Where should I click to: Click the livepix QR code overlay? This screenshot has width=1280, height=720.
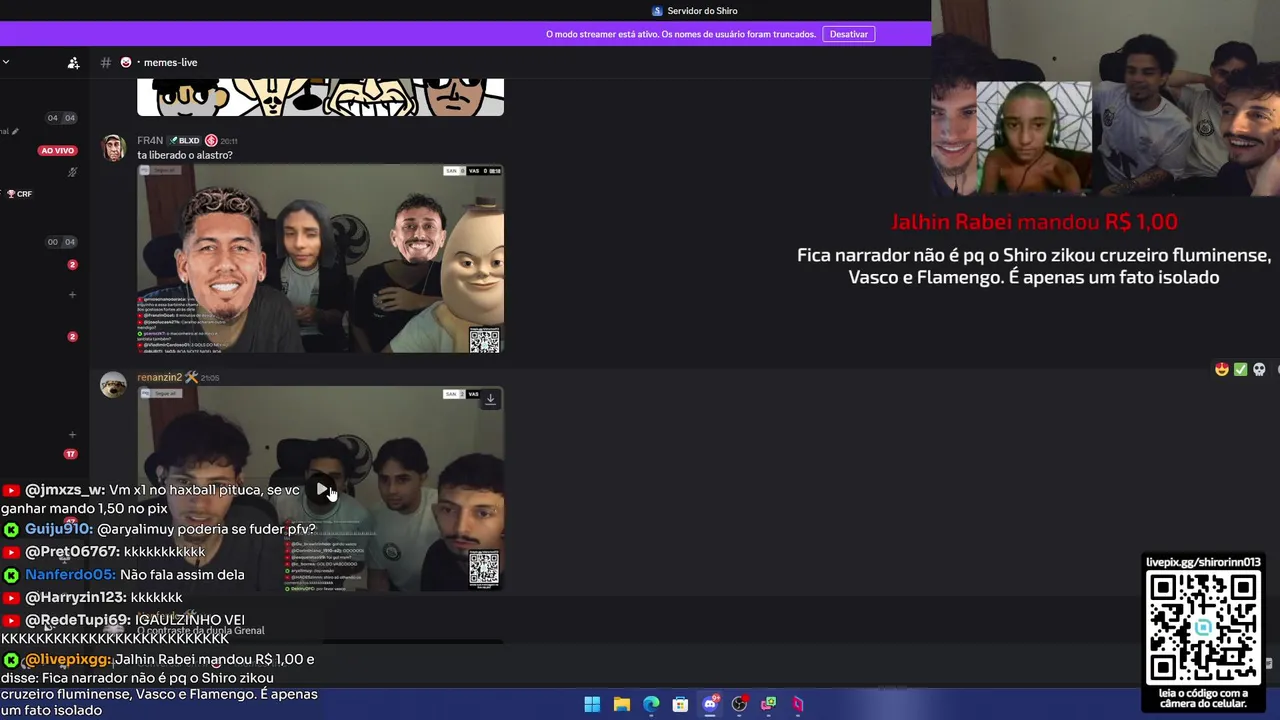coord(1203,628)
